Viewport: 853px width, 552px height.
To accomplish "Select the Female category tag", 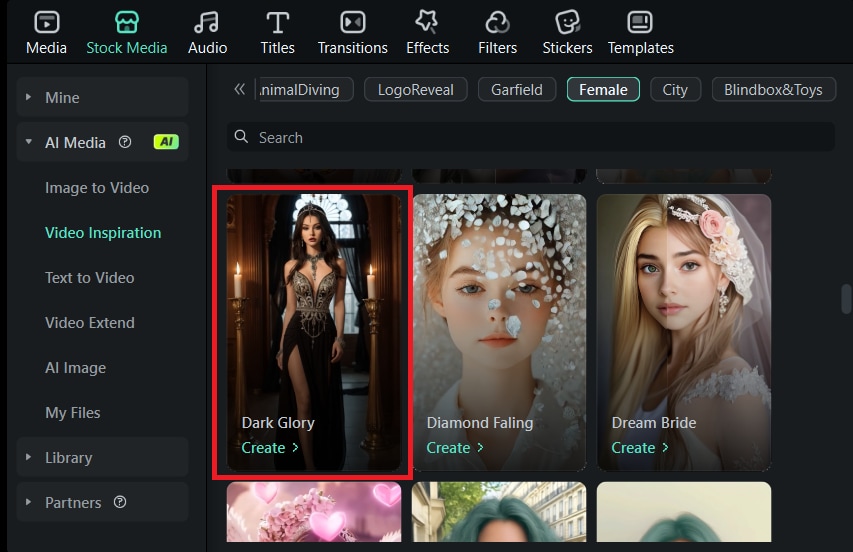I will (603, 89).
